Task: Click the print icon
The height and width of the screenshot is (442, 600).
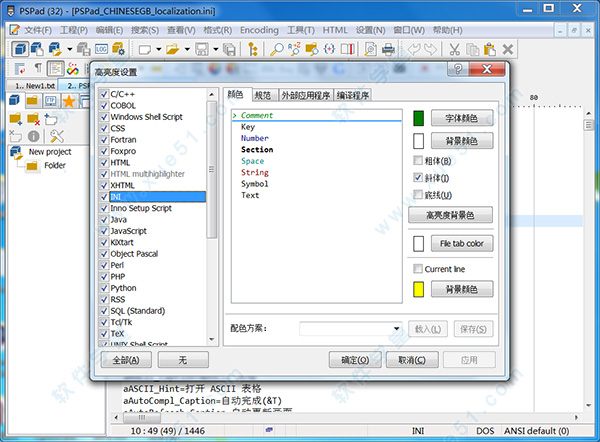Action: click(388, 49)
